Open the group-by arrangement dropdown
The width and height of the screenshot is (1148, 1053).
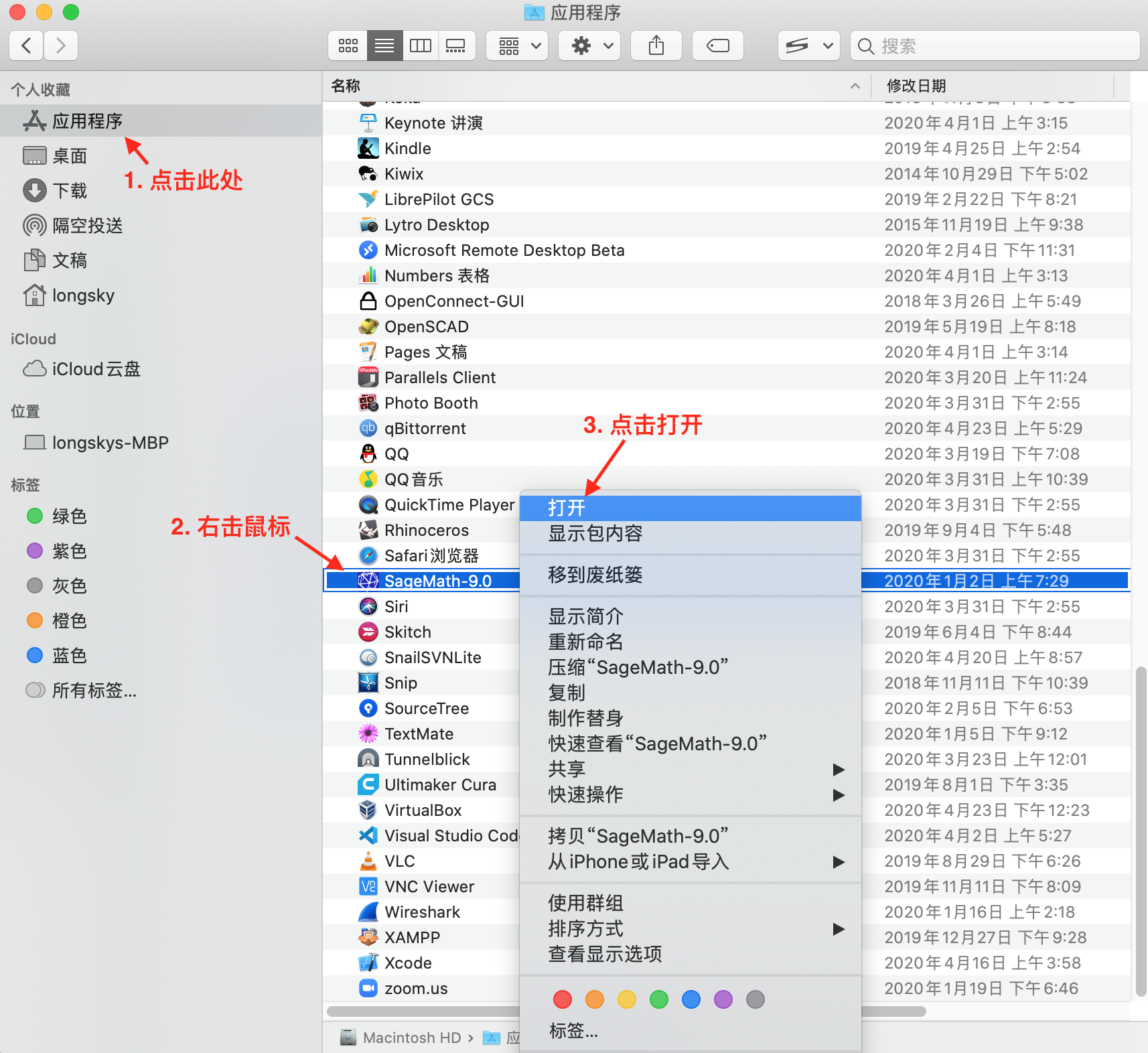tap(517, 46)
